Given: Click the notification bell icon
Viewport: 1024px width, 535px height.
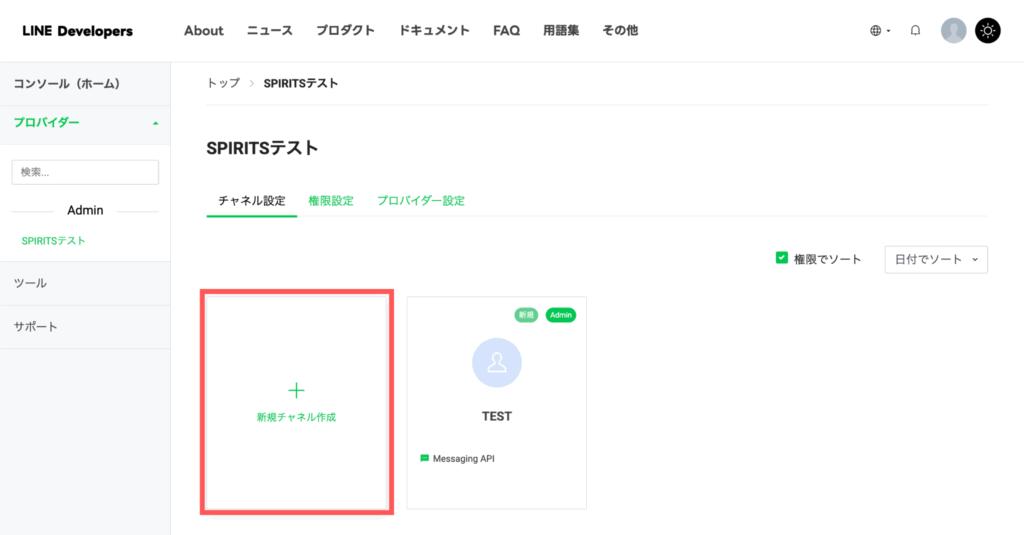Looking at the screenshot, I should pyautogui.click(x=915, y=31).
